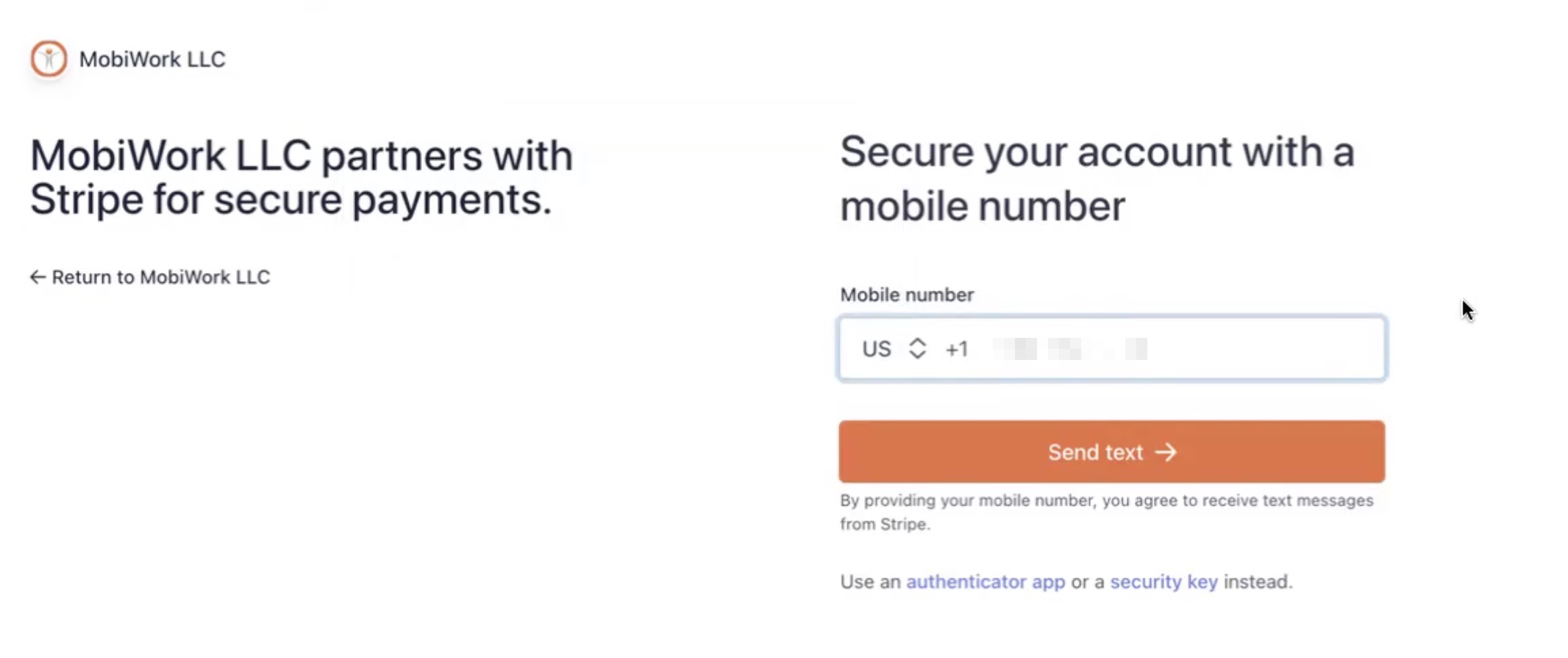Click the up-down chevron next to US
The width and height of the screenshot is (1568, 658).
pos(917,349)
